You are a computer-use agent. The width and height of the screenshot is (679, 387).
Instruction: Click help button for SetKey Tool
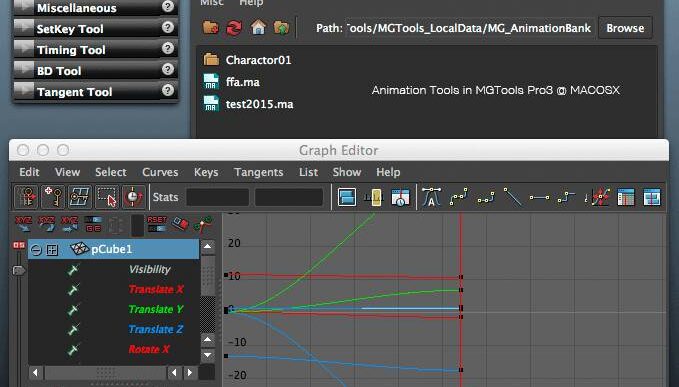tap(168, 27)
